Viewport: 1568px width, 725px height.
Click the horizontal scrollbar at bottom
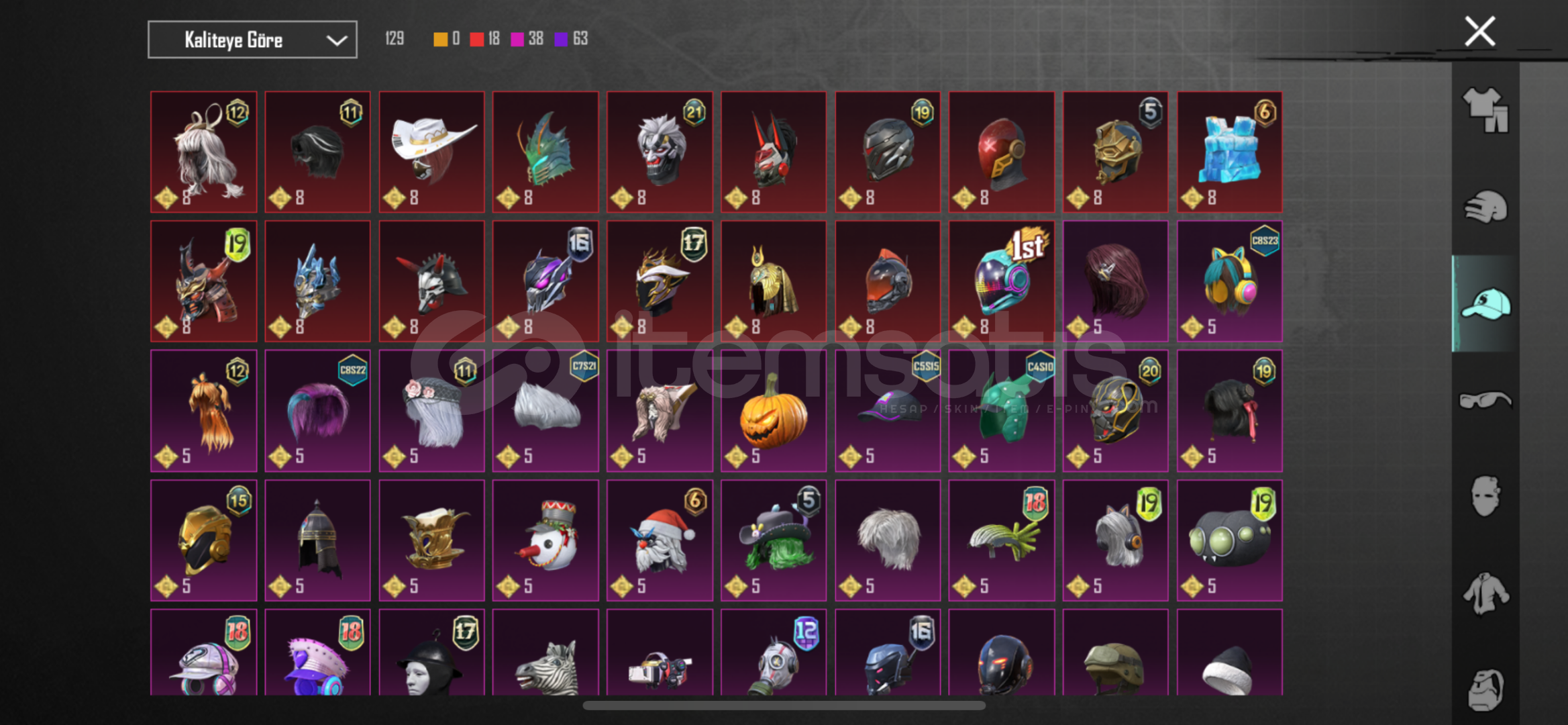(784, 706)
